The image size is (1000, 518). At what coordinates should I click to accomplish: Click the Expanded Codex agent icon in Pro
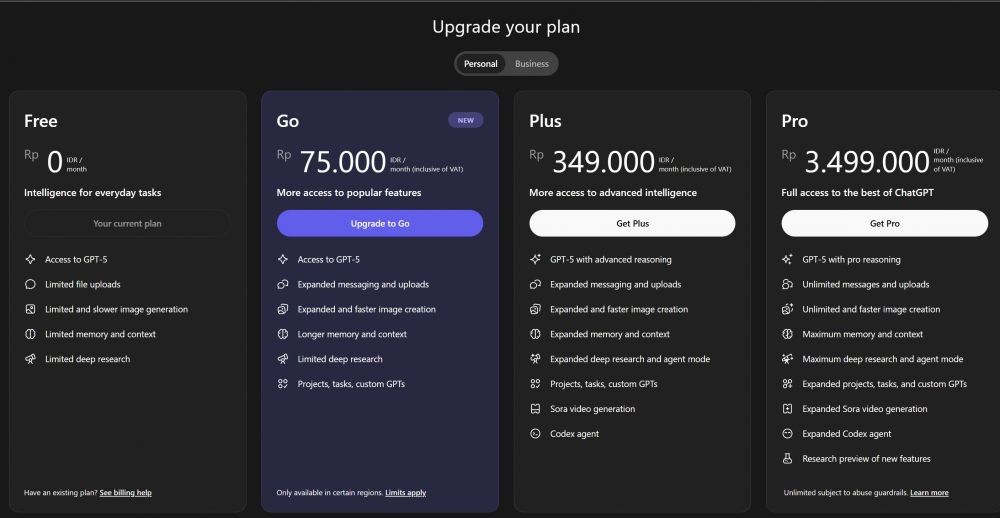(x=787, y=434)
